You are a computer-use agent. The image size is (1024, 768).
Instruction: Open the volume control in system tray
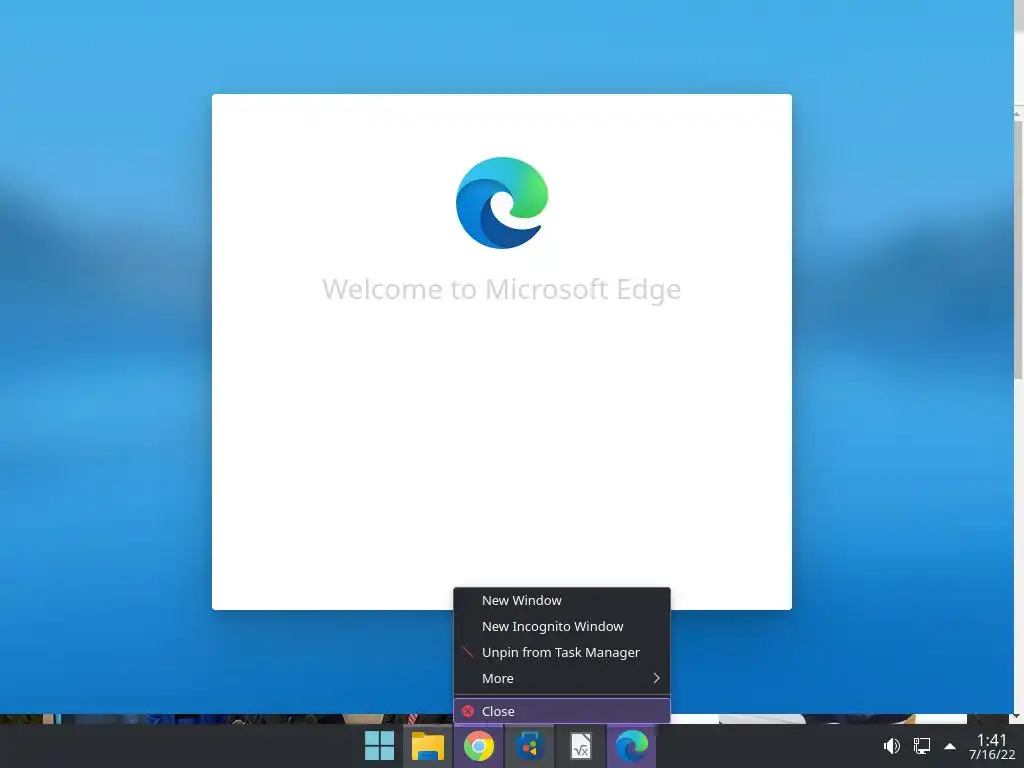pos(891,746)
